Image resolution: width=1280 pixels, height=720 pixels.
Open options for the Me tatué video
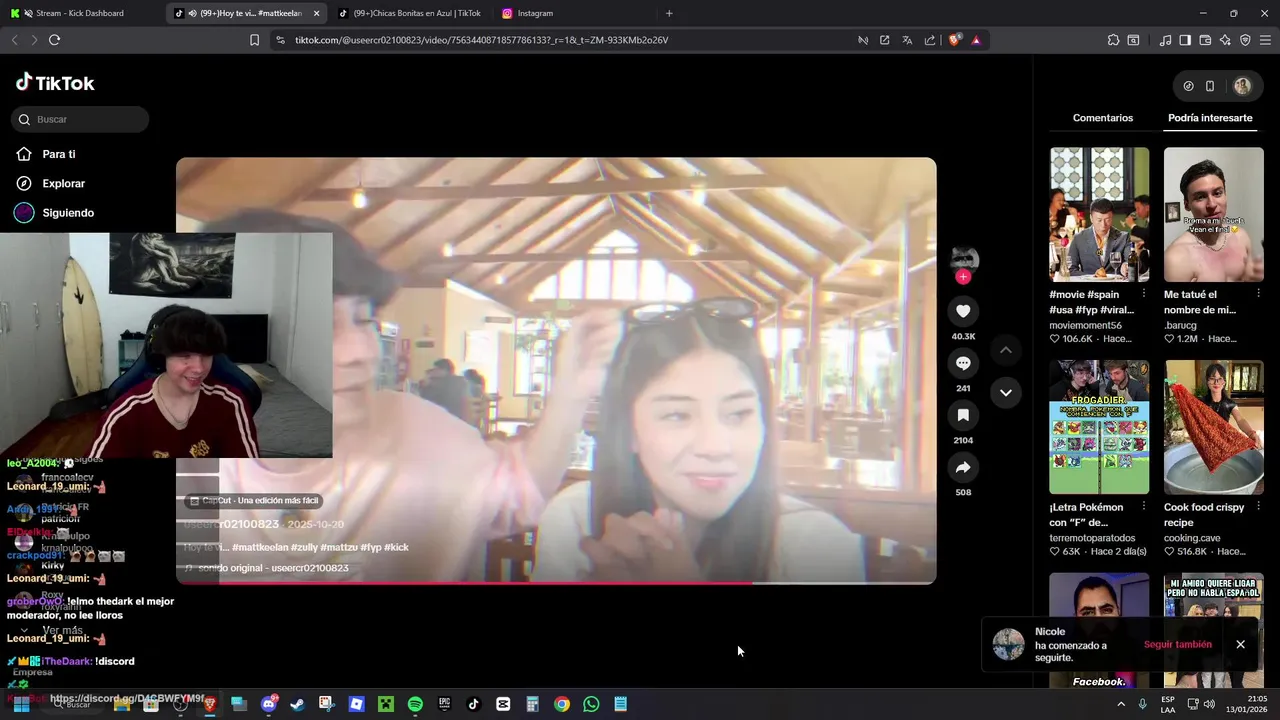[x=1257, y=295]
